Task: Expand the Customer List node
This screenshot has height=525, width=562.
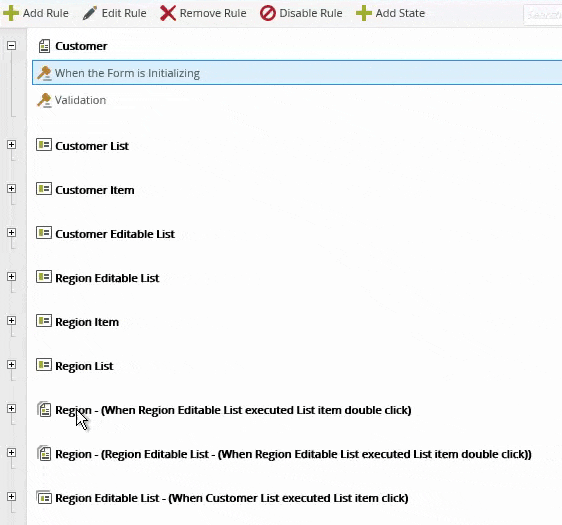Action: pos(11,144)
